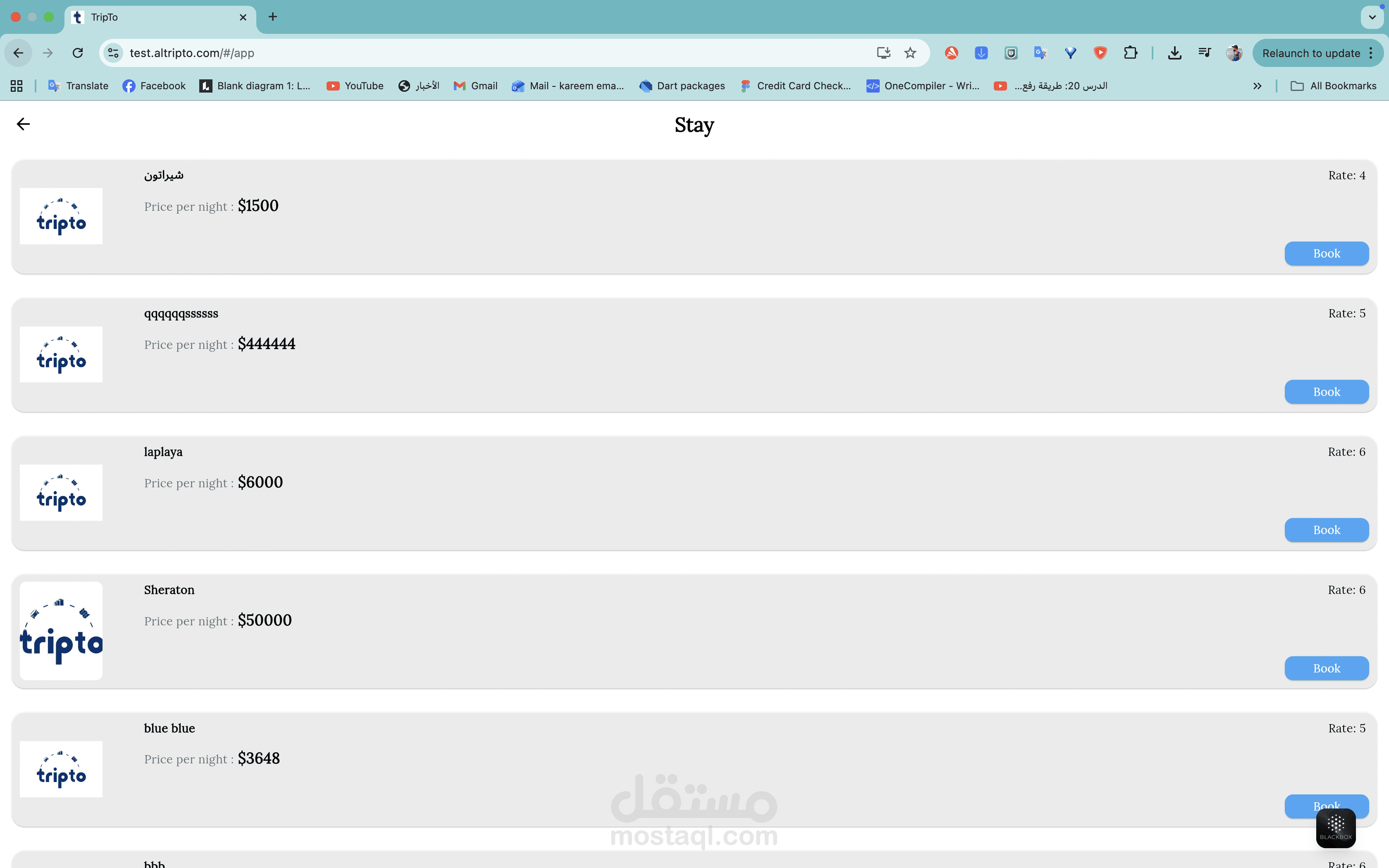Click the back arrow on Stay page
This screenshot has width=1389, height=868.
tap(23, 124)
